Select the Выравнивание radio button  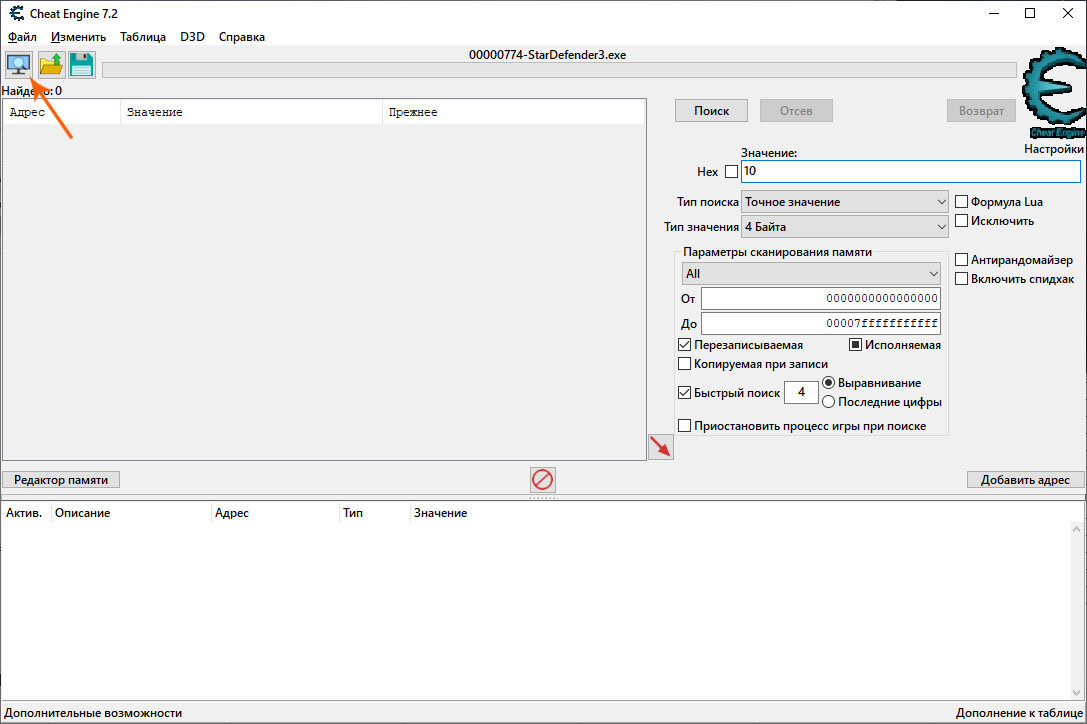tap(828, 383)
